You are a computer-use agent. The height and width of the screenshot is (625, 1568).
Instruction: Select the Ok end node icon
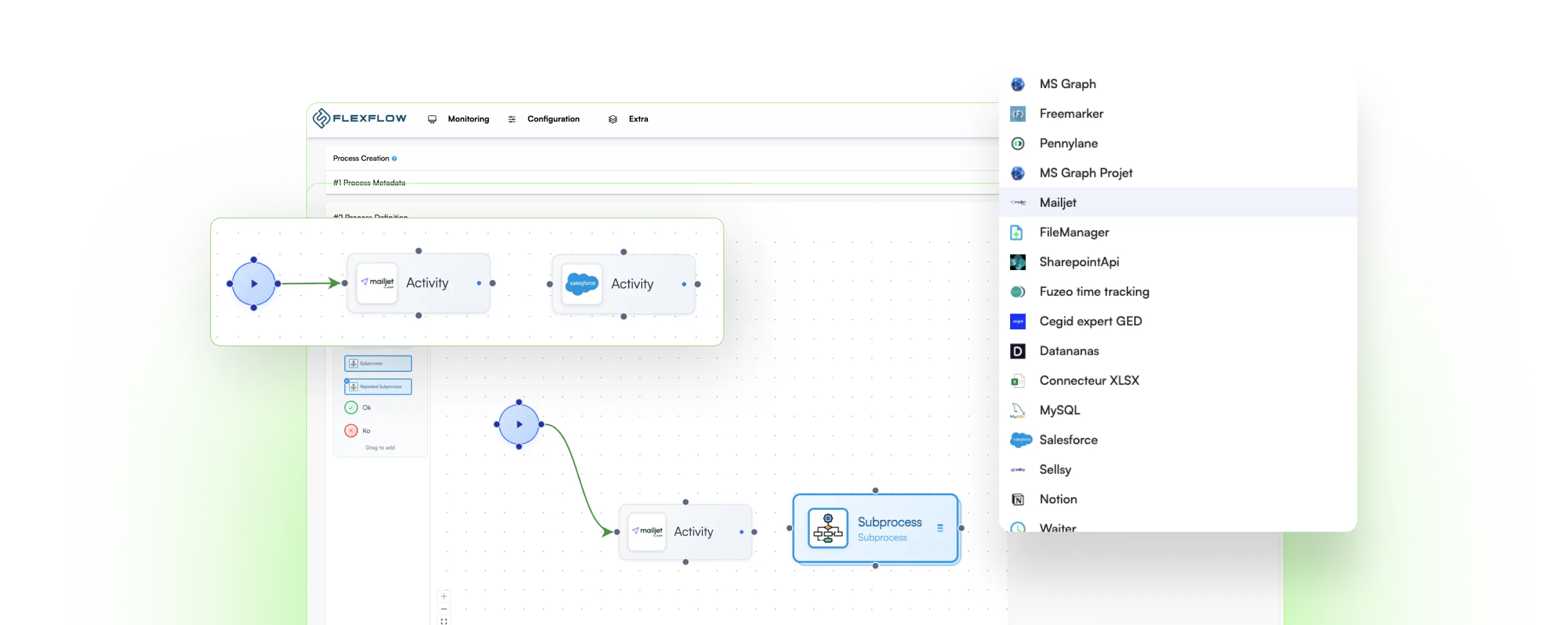point(351,407)
